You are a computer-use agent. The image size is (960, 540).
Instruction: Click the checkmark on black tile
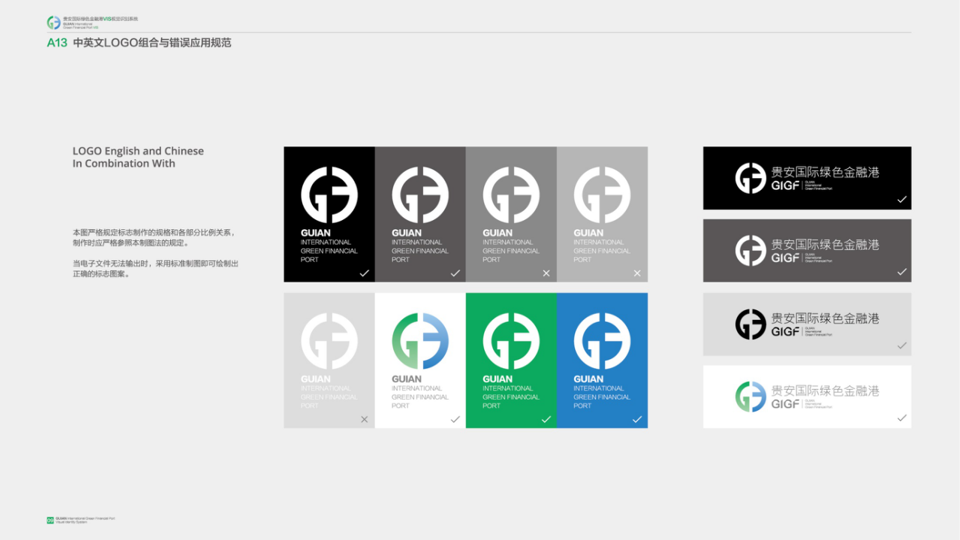click(x=364, y=273)
